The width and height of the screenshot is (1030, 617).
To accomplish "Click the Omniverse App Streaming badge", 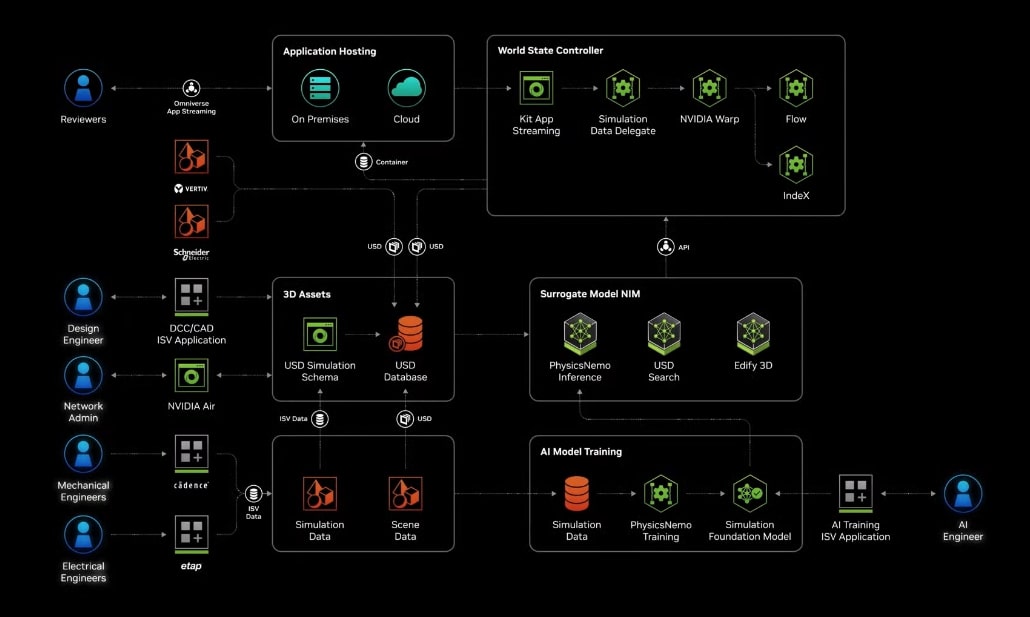I will click(190, 88).
